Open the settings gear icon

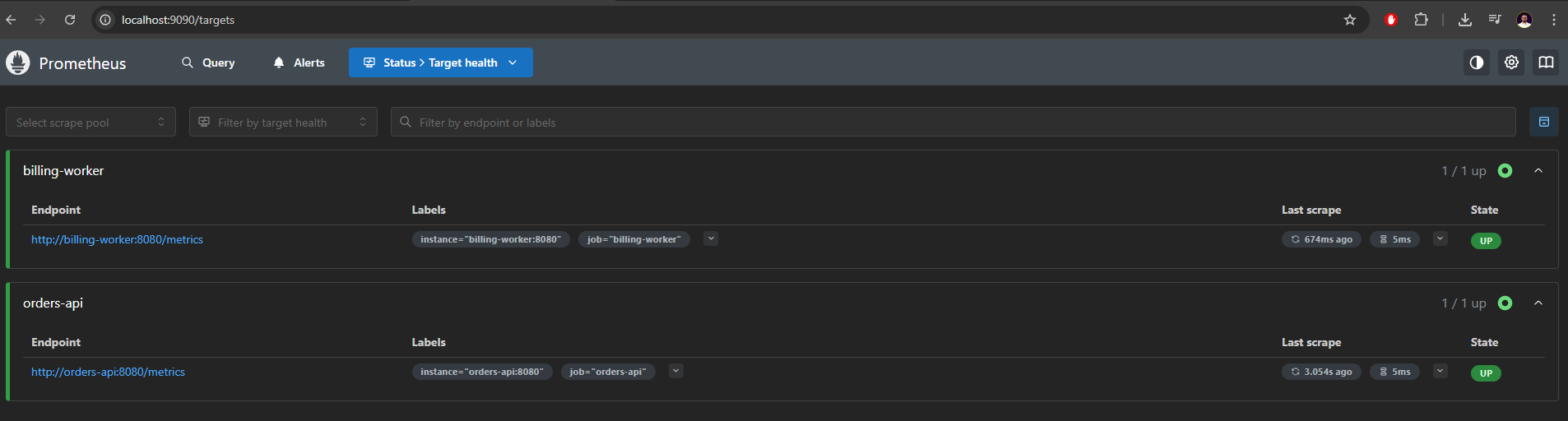[1511, 62]
